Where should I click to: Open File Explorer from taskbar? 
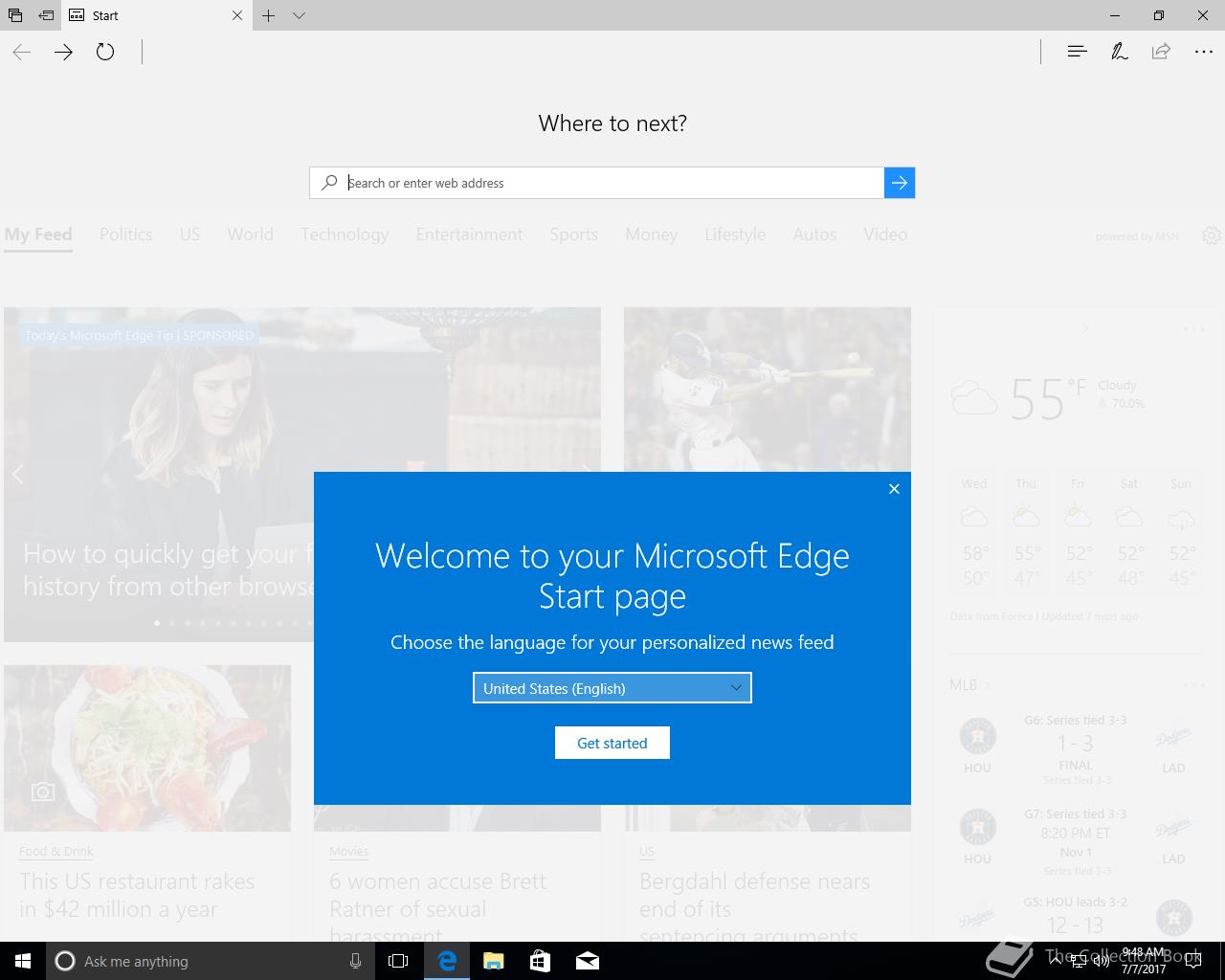coord(494,961)
